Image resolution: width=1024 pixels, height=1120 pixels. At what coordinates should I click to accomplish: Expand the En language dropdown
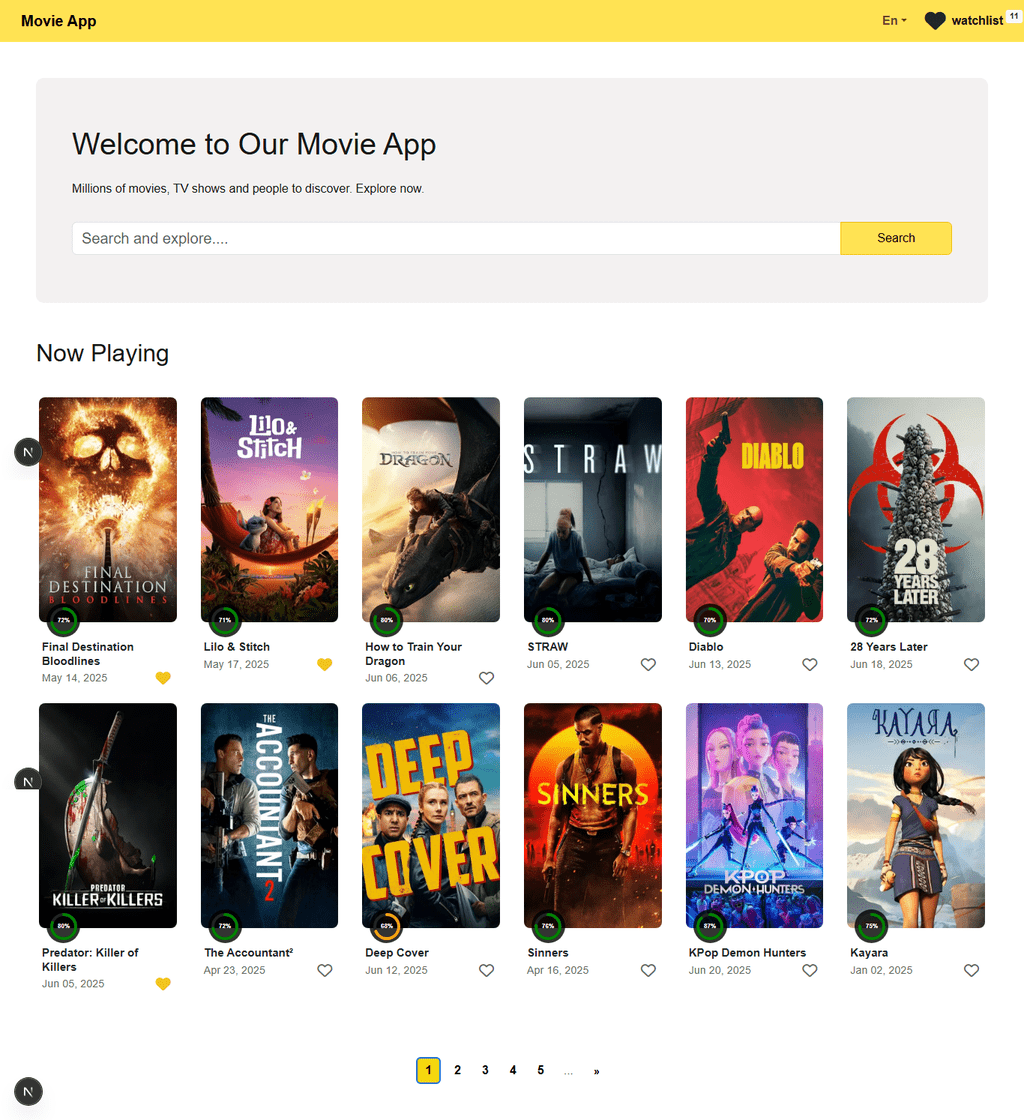(894, 21)
